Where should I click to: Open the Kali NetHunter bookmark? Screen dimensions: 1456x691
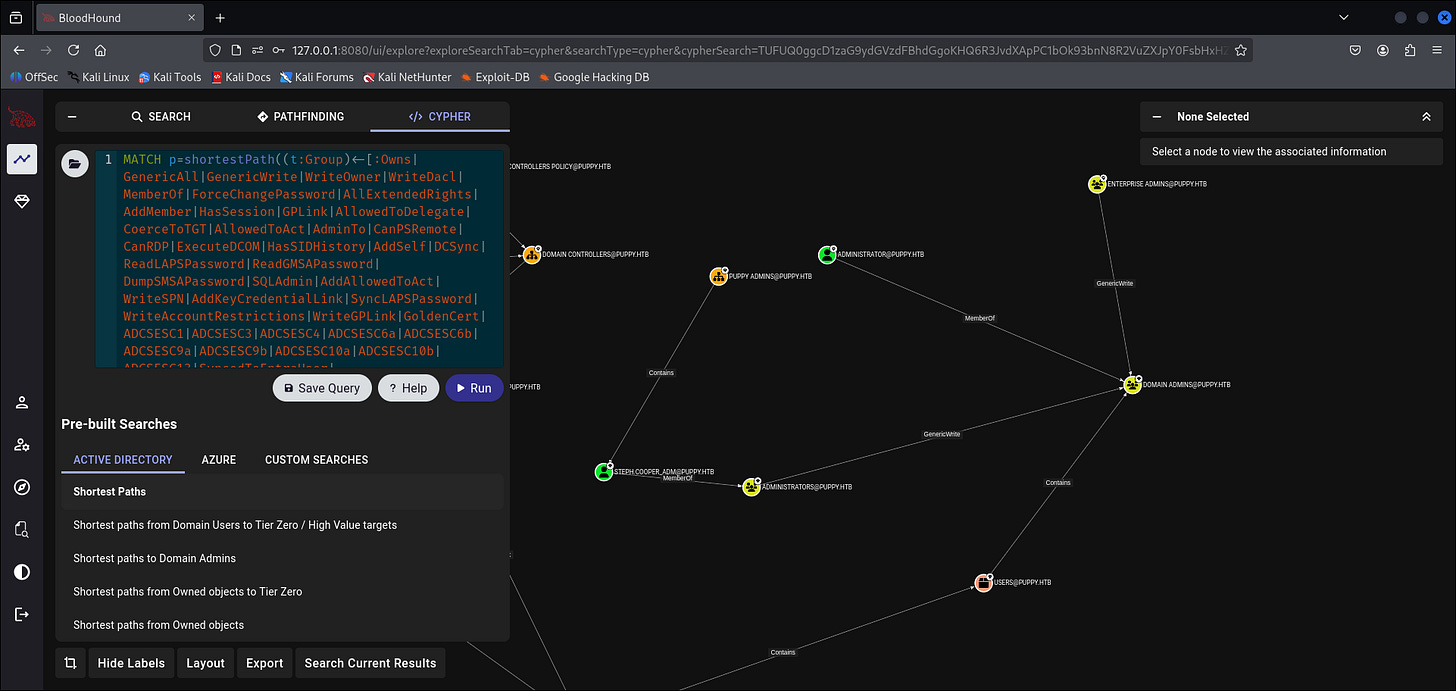pyautogui.click(x=407, y=77)
